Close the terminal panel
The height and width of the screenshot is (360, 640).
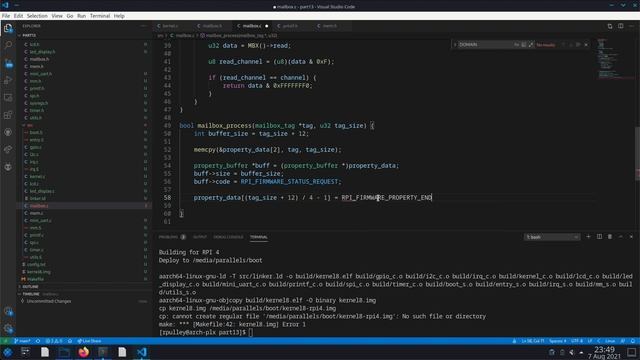click(631, 237)
